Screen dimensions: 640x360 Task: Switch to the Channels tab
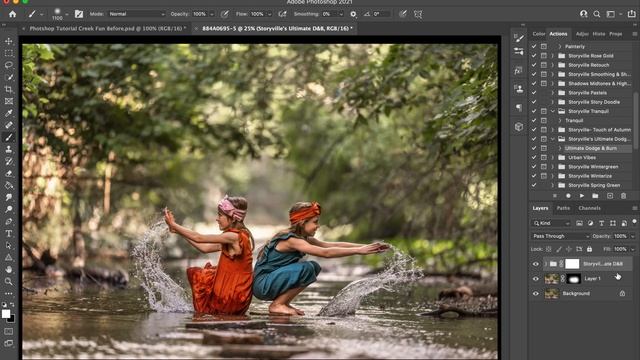pyautogui.click(x=589, y=208)
